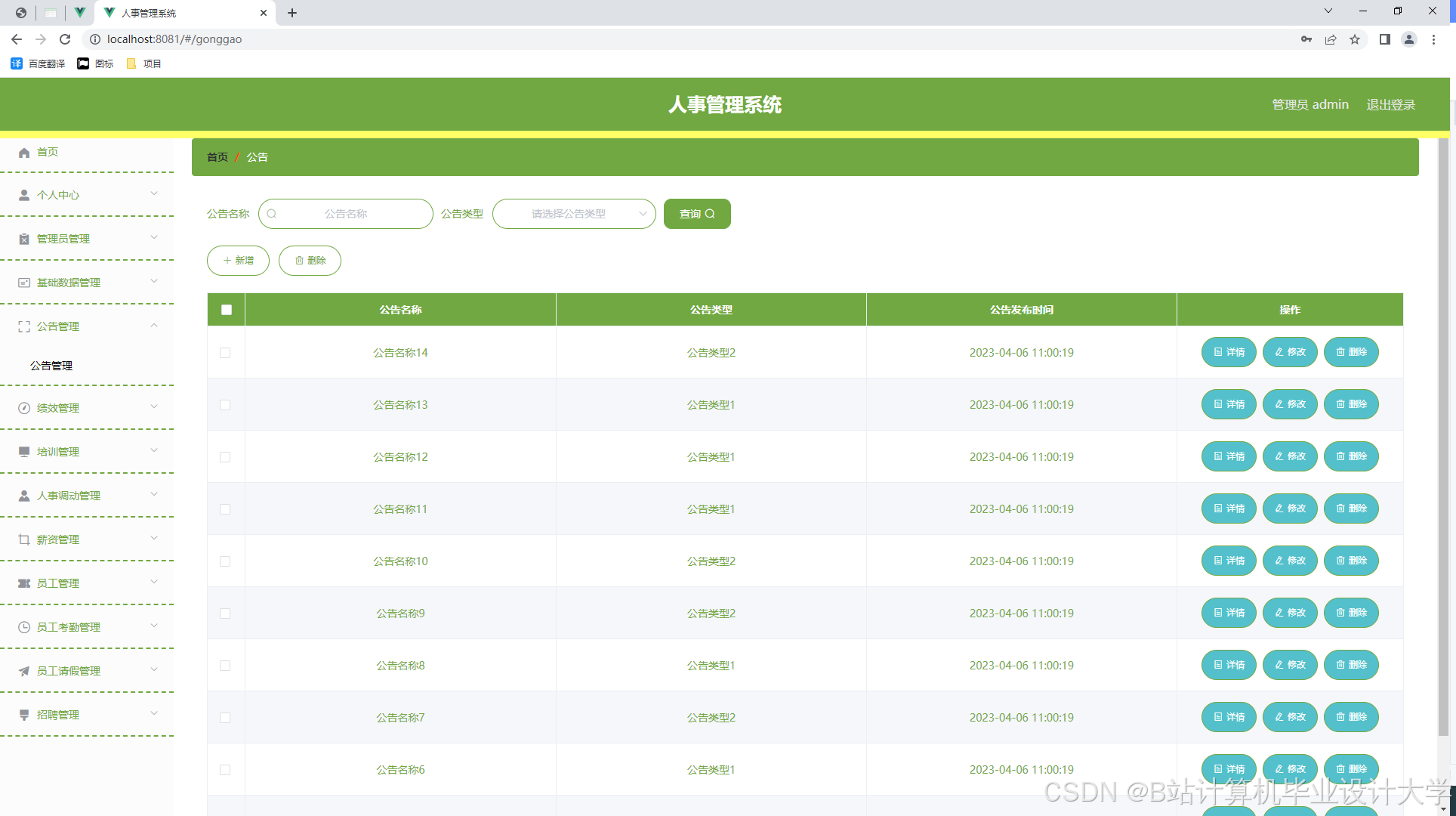The image size is (1456, 816).
Task: Select the 公告管理 submenu item
Action: coord(51,366)
